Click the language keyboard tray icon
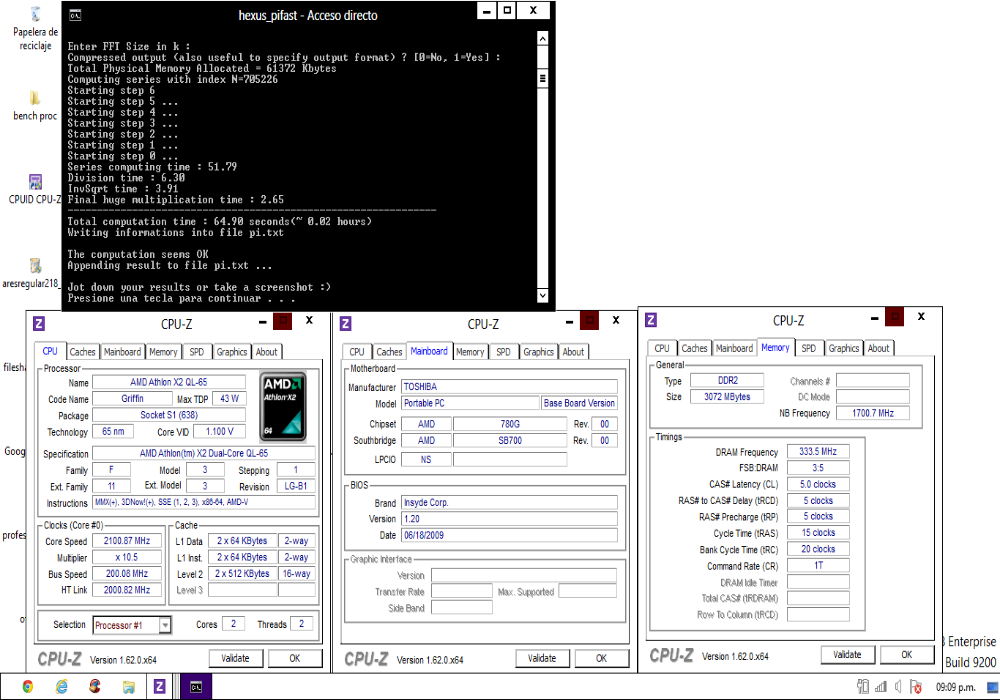1000x700 pixels. [x=992, y=687]
